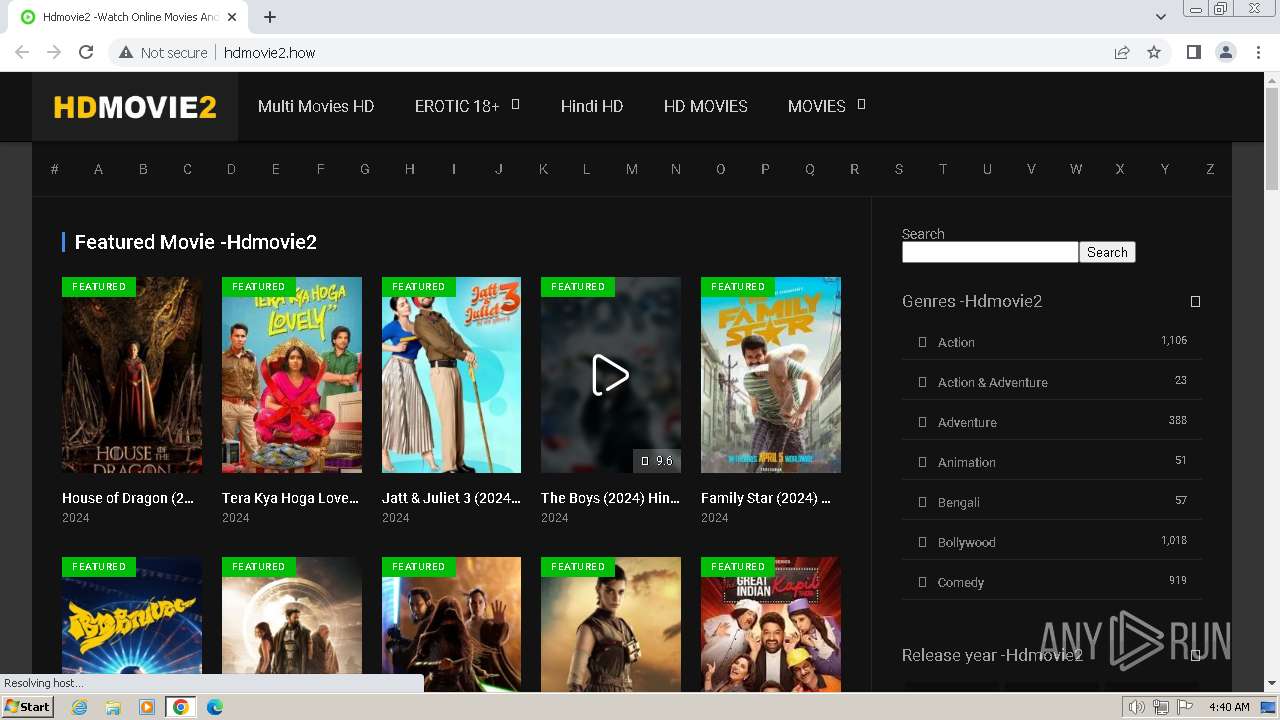
Task: Click the address bar URL hdmovie2.how
Action: pos(269,52)
